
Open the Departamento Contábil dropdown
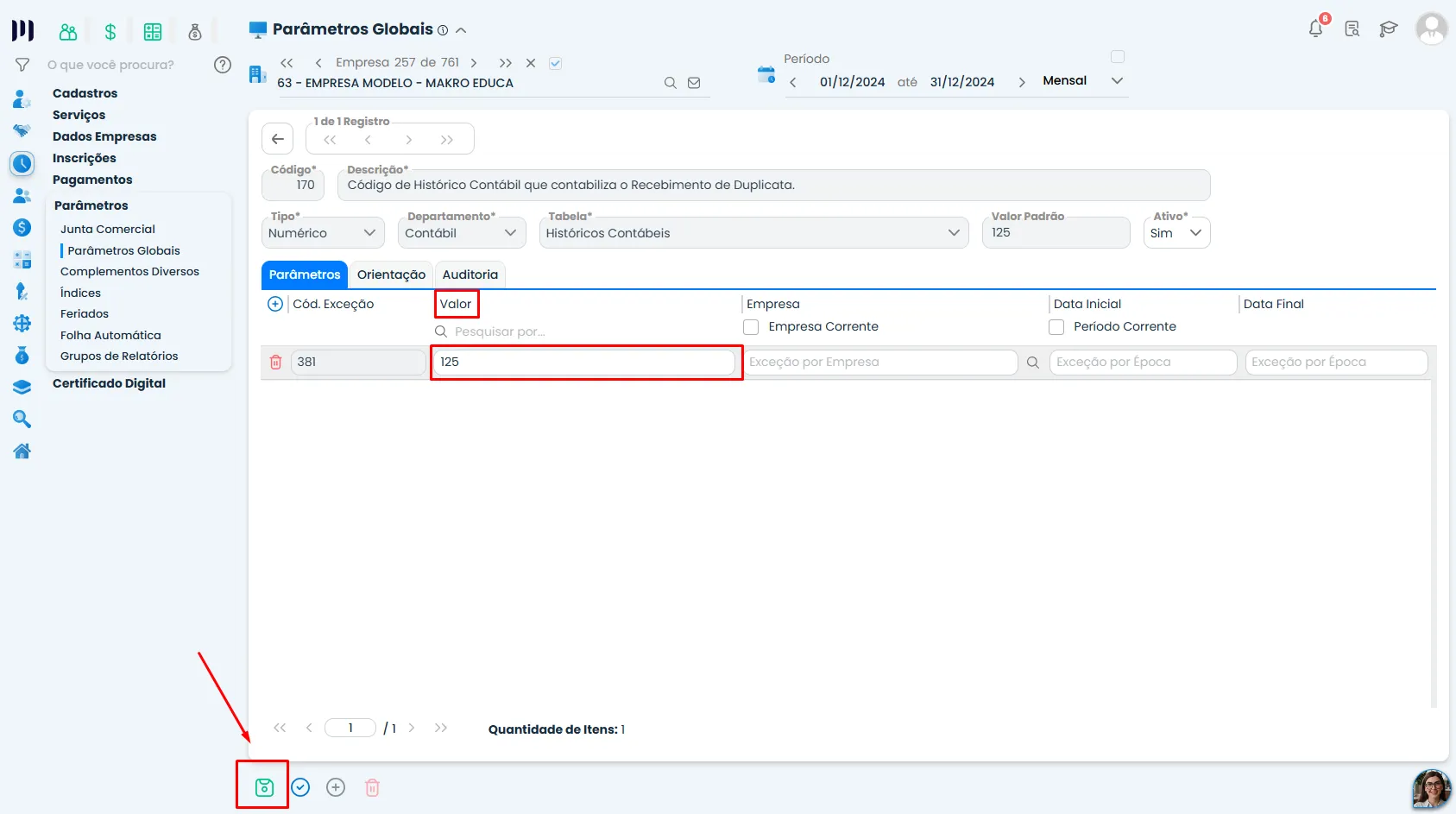click(x=462, y=233)
